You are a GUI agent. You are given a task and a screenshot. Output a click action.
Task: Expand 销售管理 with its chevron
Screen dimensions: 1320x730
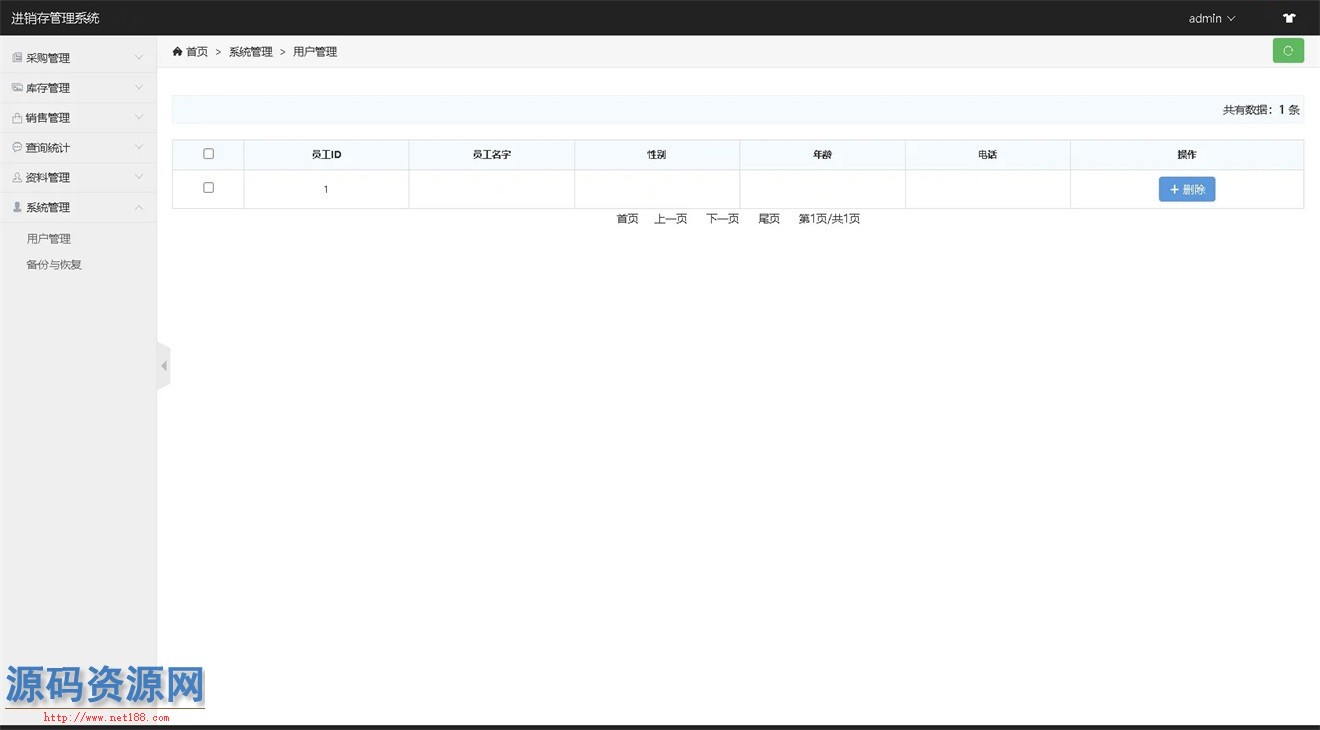pyautogui.click(x=139, y=118)
